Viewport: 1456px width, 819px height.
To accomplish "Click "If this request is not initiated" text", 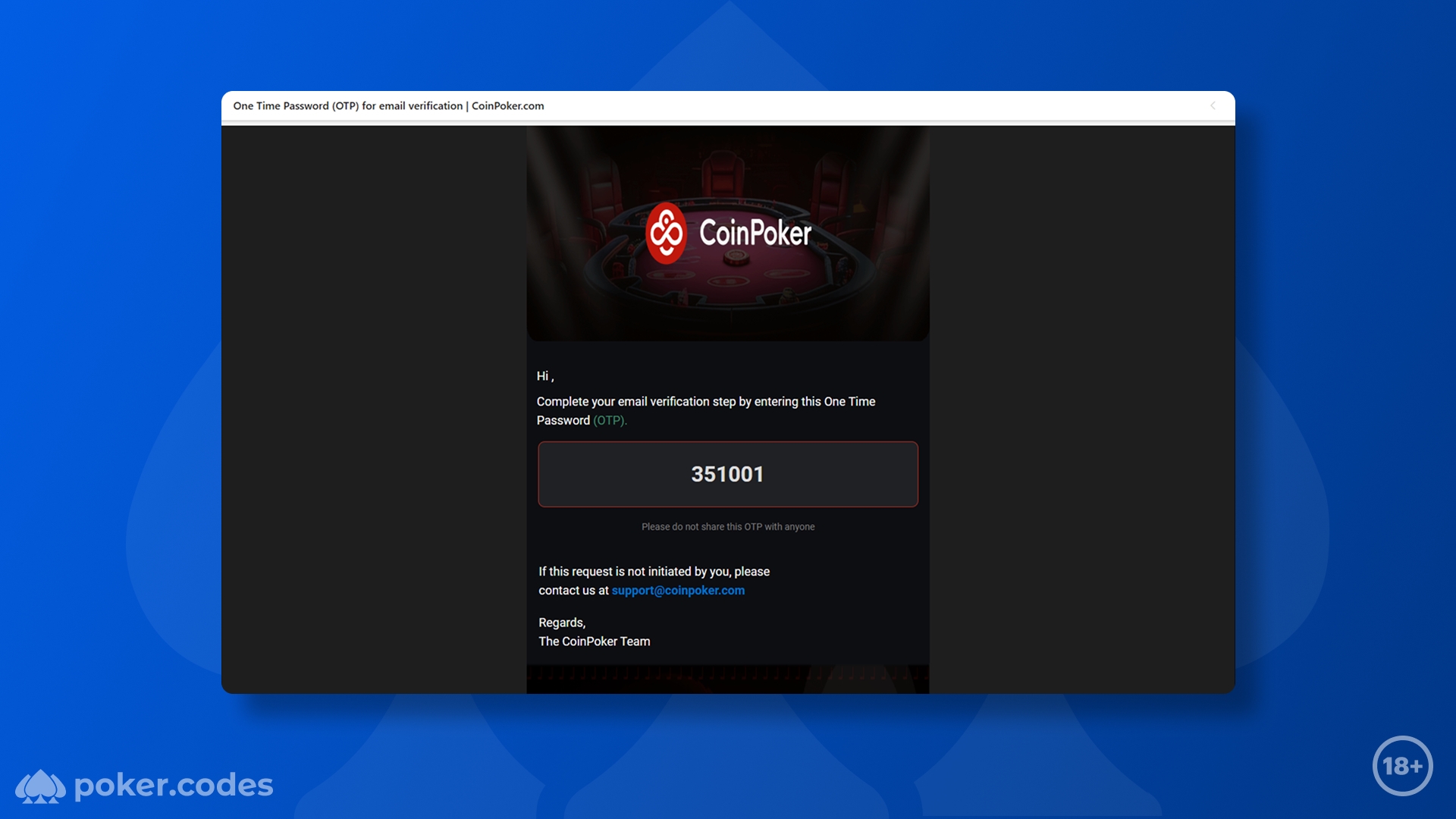I will pyautogui.click(x=654, y=571).
